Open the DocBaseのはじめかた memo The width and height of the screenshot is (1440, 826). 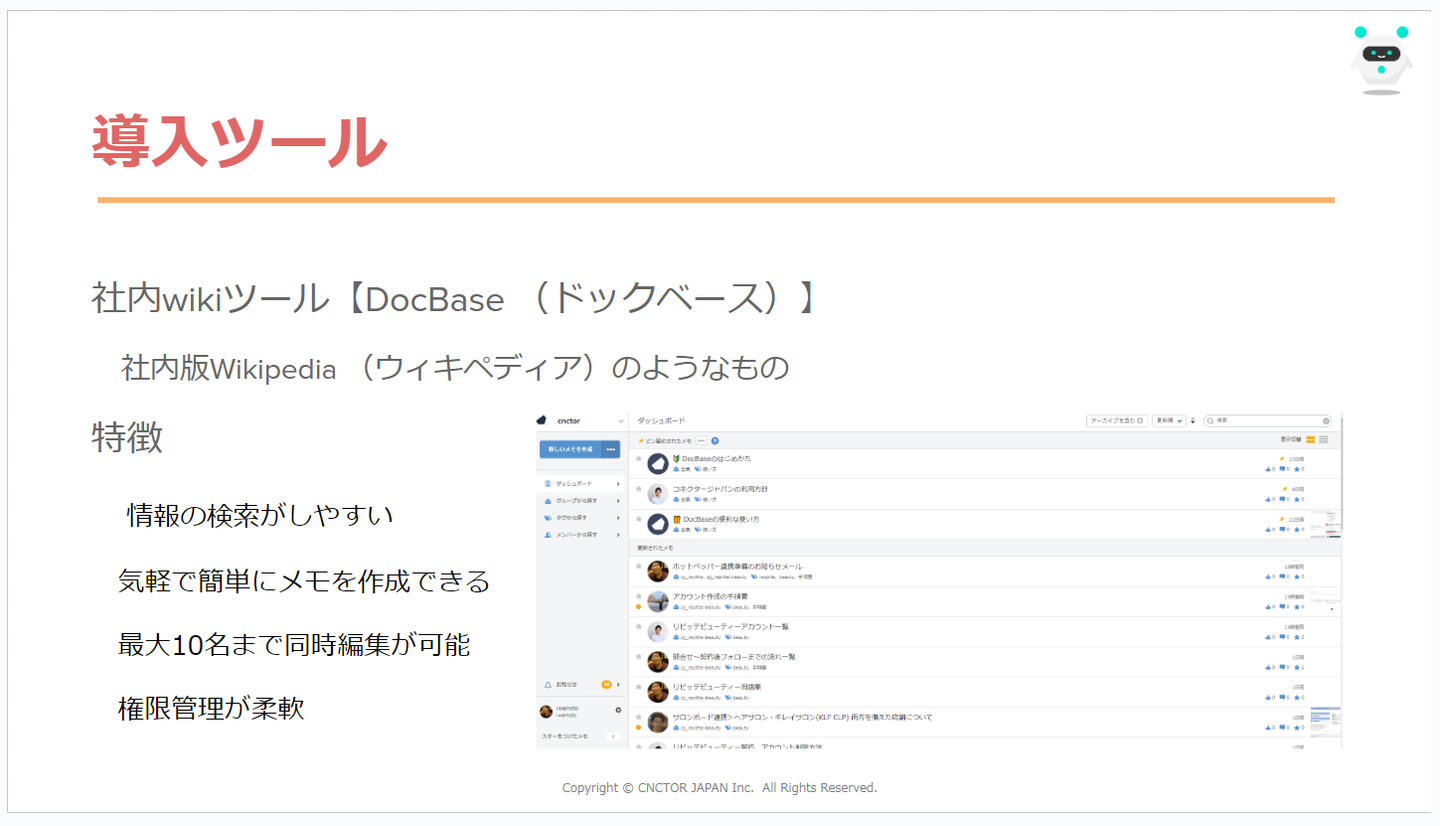coord(710,459)
